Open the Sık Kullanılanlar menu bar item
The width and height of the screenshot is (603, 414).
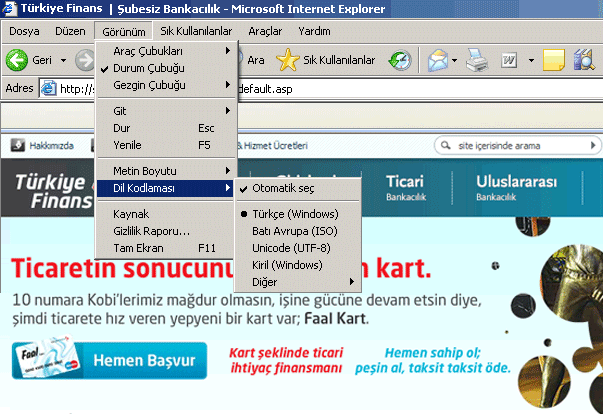[x=196, y=31]
